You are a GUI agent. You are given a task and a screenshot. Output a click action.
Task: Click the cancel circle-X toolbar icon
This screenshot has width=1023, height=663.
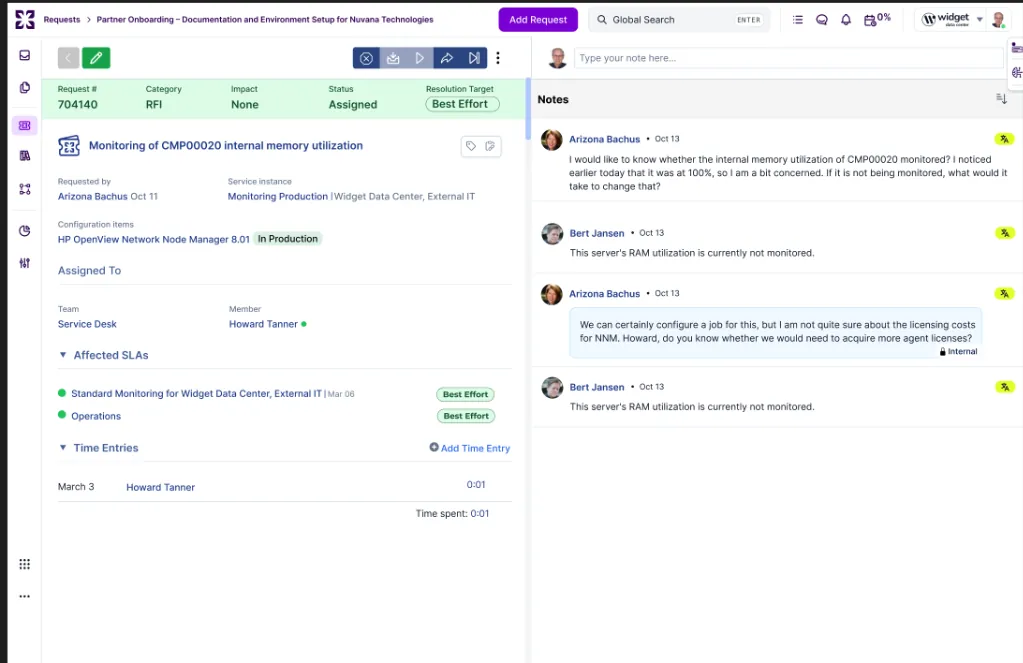point(367,58)
